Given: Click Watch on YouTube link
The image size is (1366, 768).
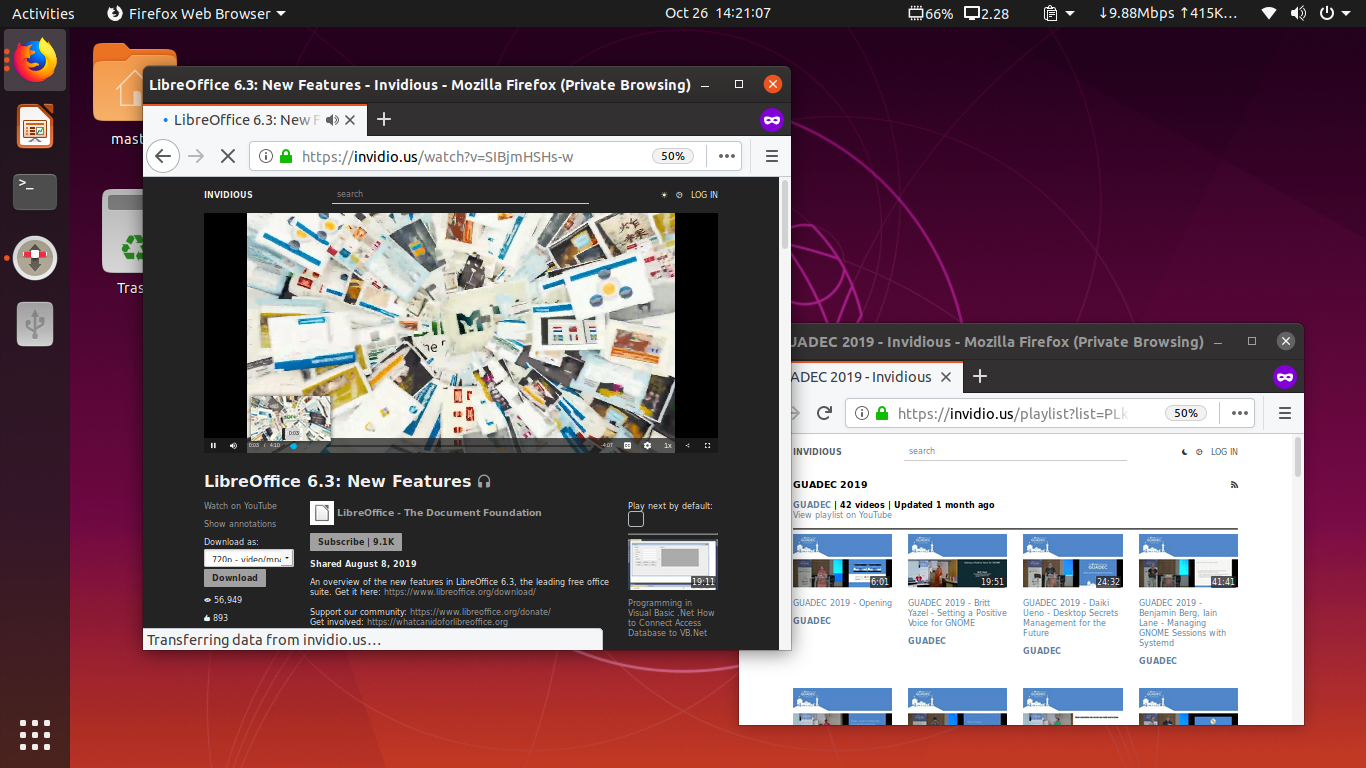Looking at the screenshot, I should pos(240,506).
